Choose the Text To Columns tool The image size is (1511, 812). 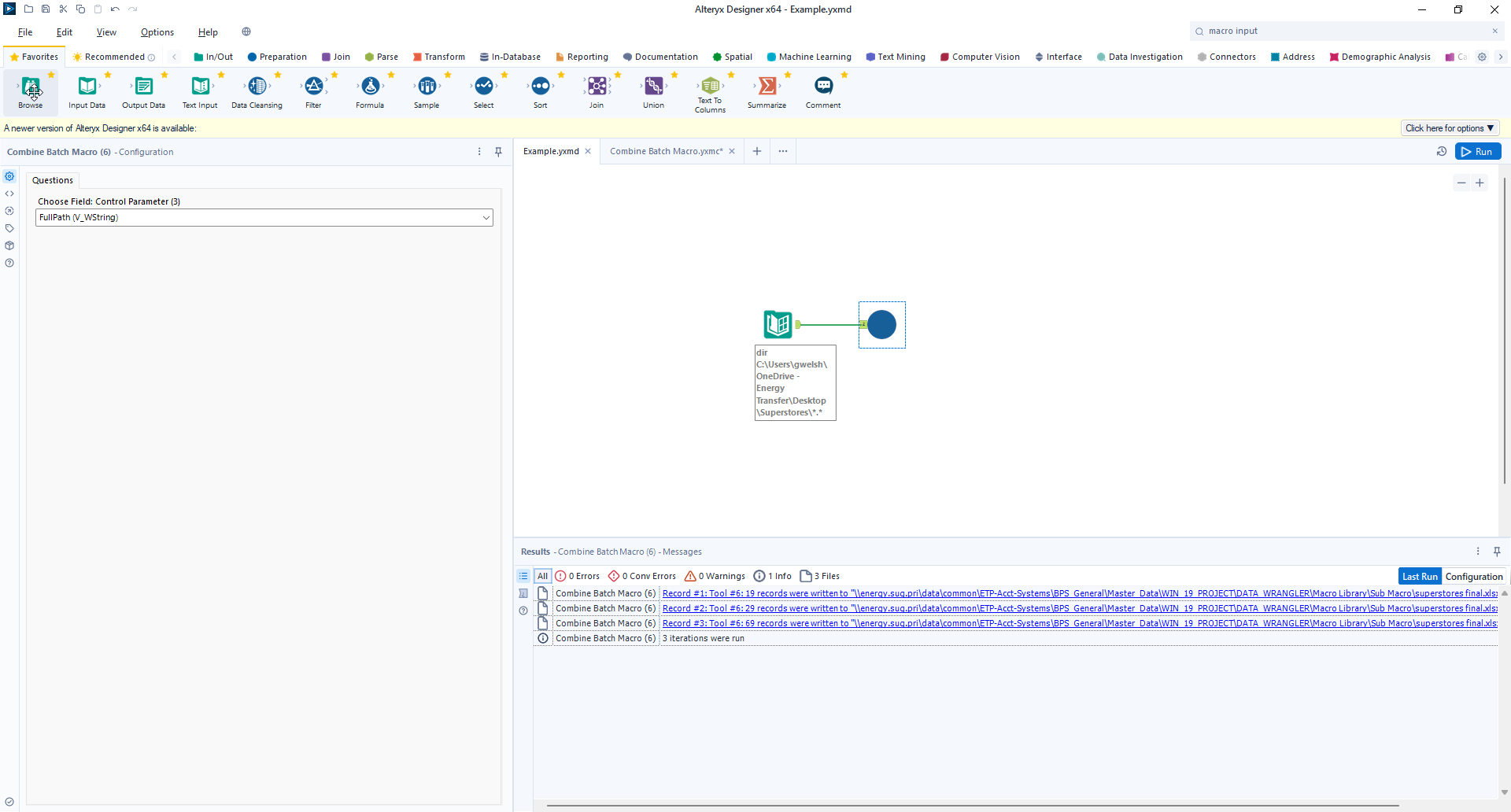coord(710,87)
